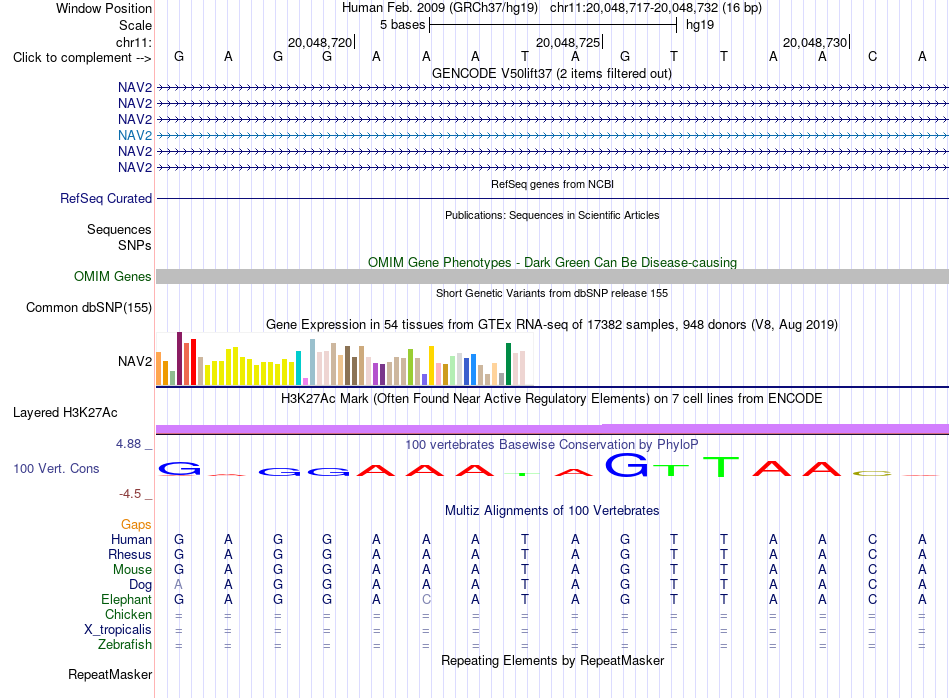This screenshot has width=950, height=698.
Task: Select the Dog alignment row label
Action: (140, 585)
